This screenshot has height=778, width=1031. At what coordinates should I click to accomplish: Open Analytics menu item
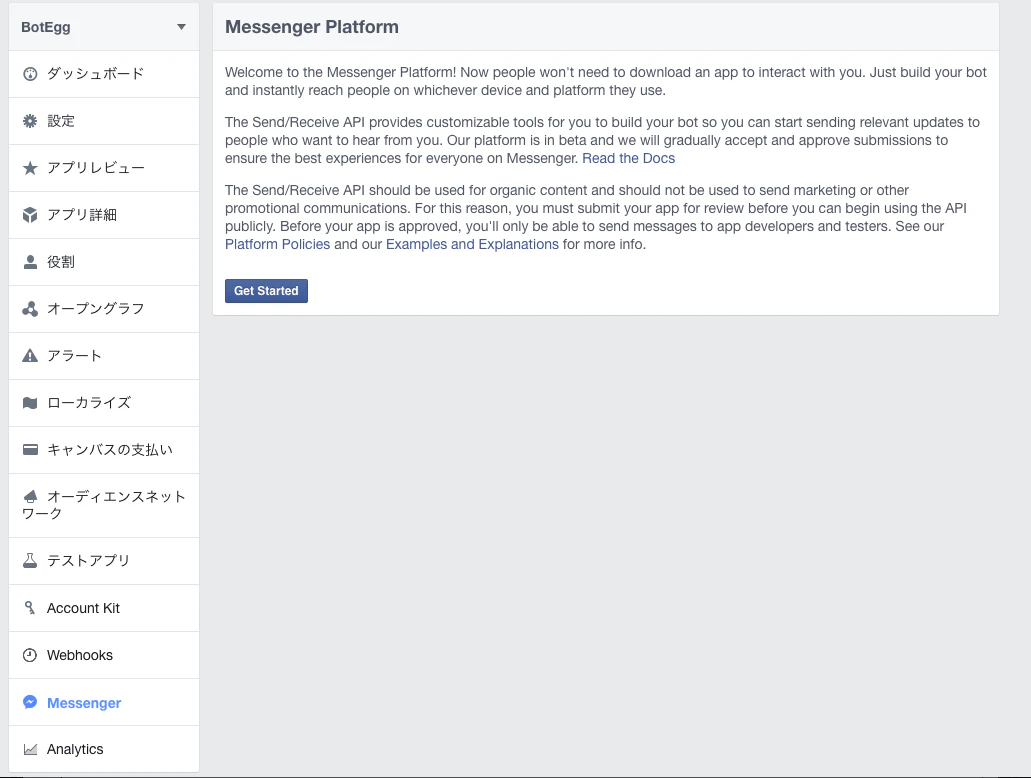pos(104,749)
